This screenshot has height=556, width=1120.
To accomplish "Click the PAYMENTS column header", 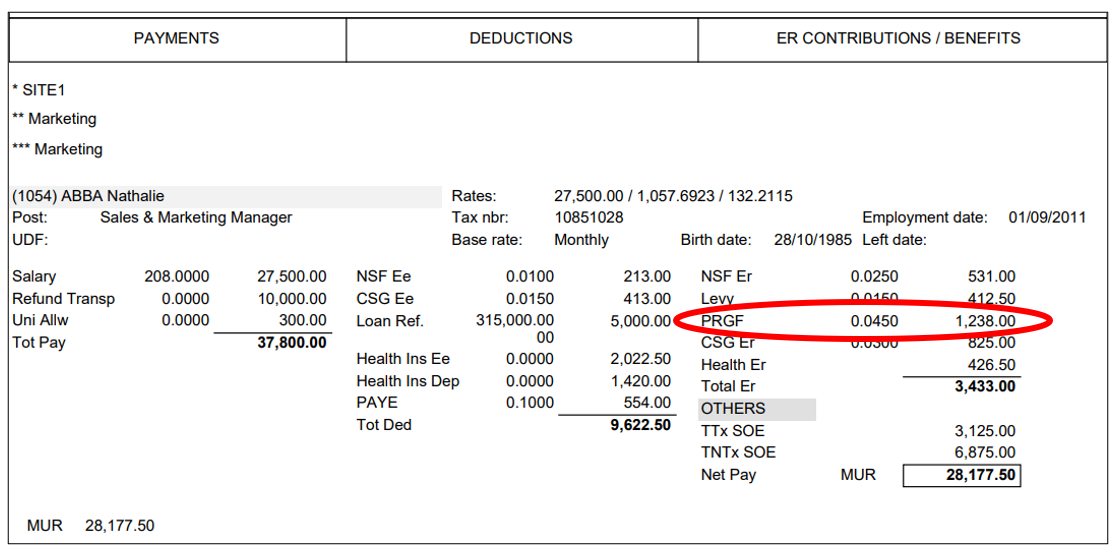I will [x=176, y=38].
